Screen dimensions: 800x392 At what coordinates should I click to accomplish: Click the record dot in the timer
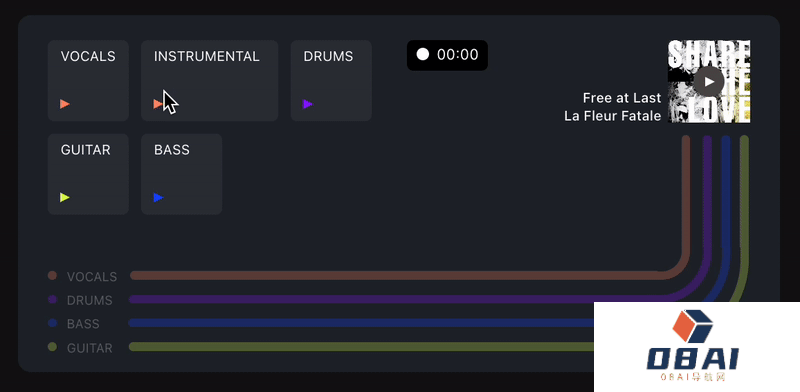[422, 55]
